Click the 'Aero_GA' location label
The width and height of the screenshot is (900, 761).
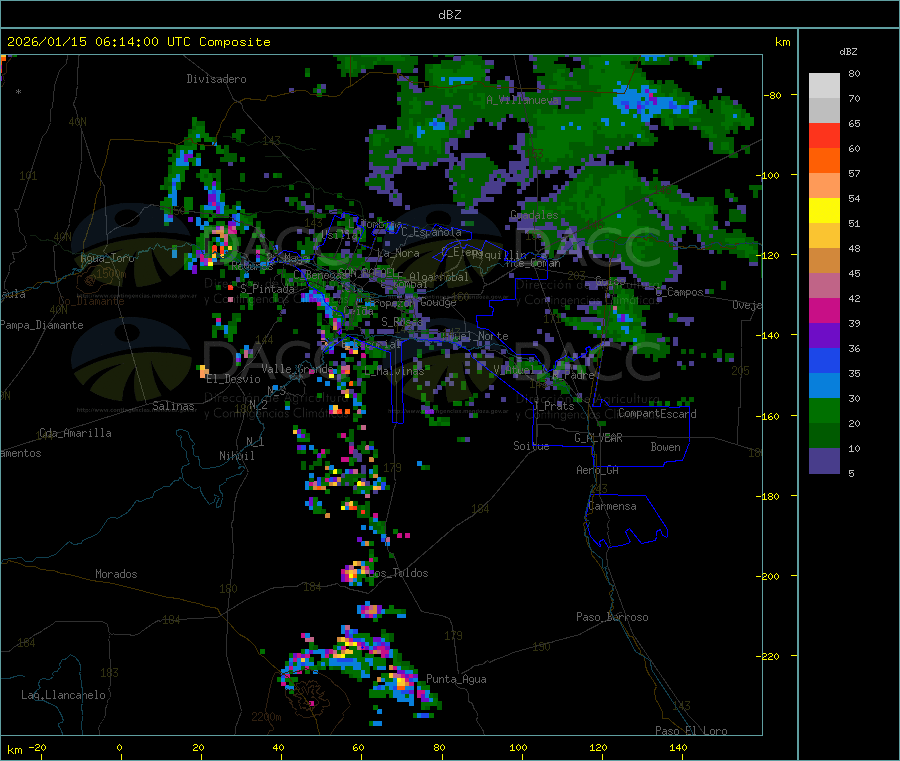point(598,471)
